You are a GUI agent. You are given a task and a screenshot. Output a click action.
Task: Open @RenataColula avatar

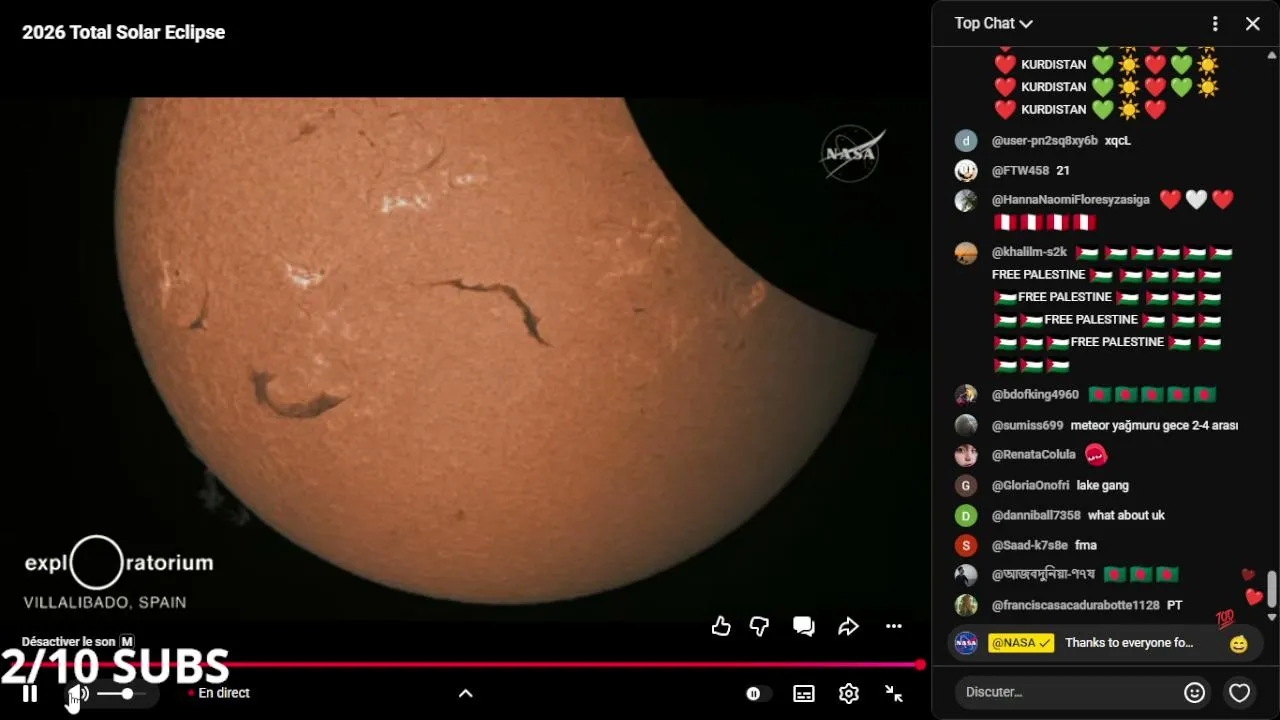pos(966,455)
